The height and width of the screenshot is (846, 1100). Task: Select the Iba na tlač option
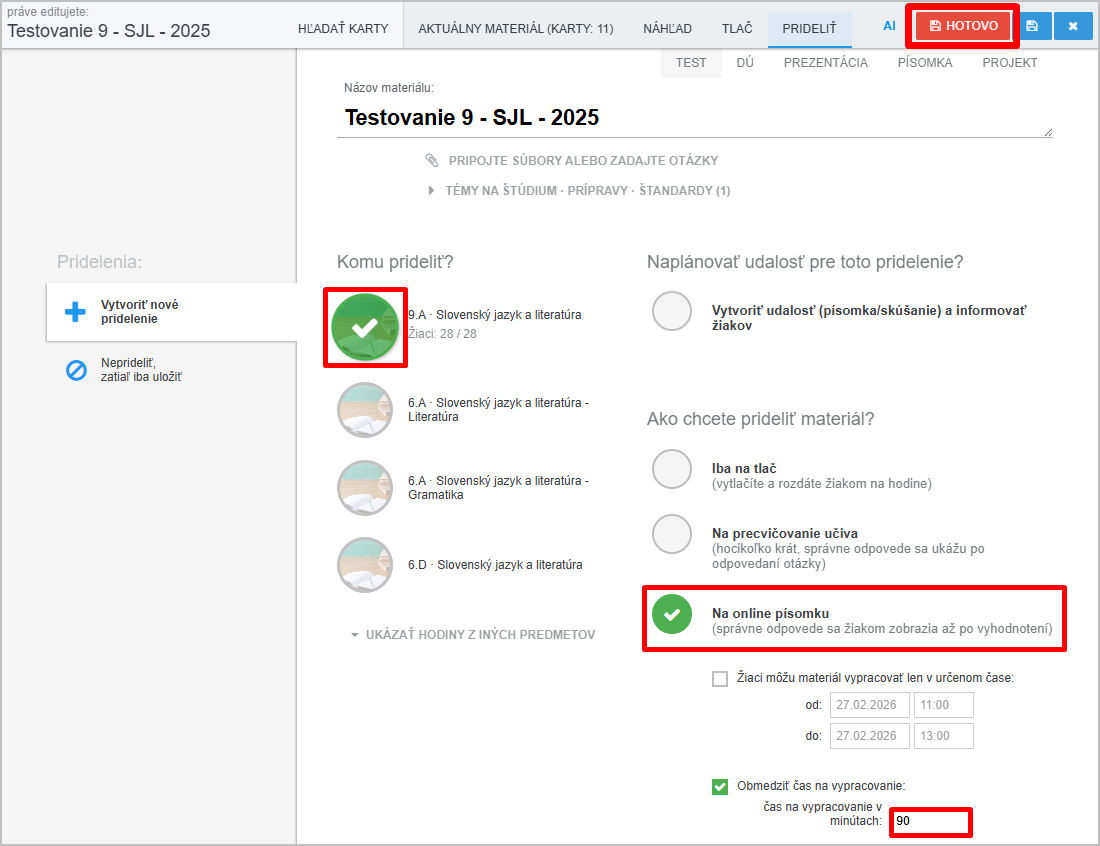tap(672, 469)
